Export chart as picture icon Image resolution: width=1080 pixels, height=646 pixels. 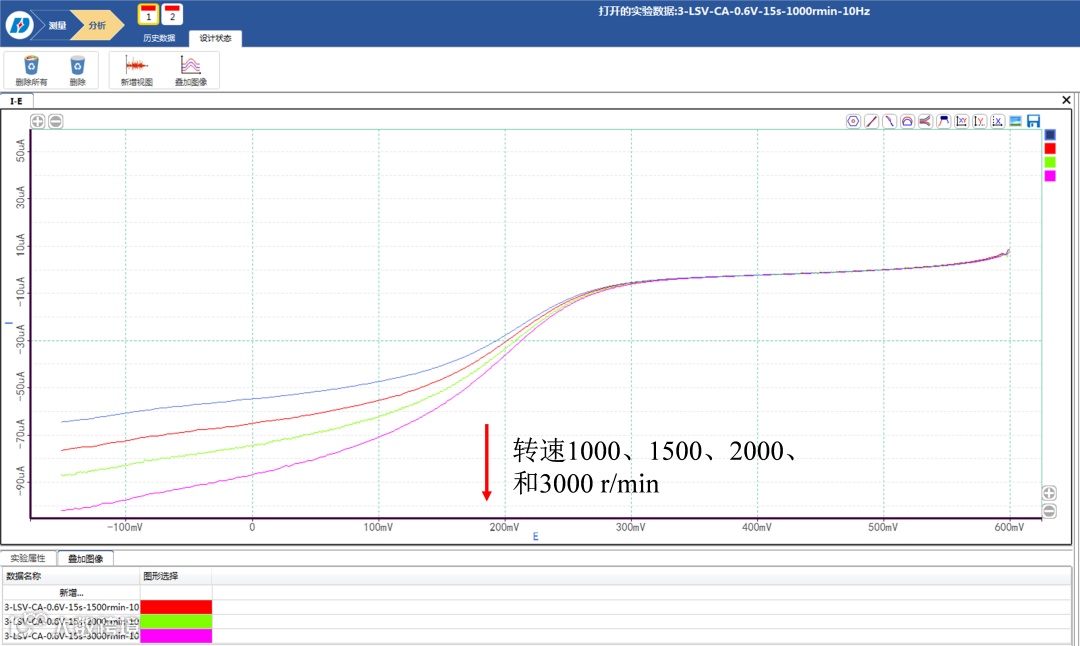(1015, 121)
